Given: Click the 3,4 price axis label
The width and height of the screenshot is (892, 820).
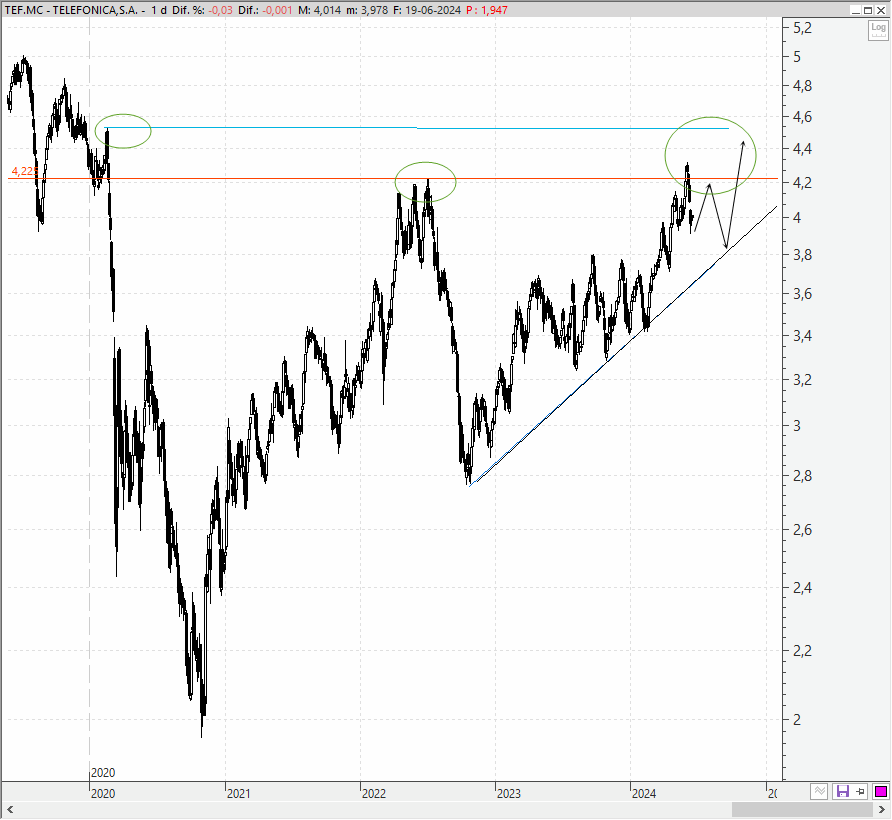Looking at the screenshot, I should click(803, 336).
